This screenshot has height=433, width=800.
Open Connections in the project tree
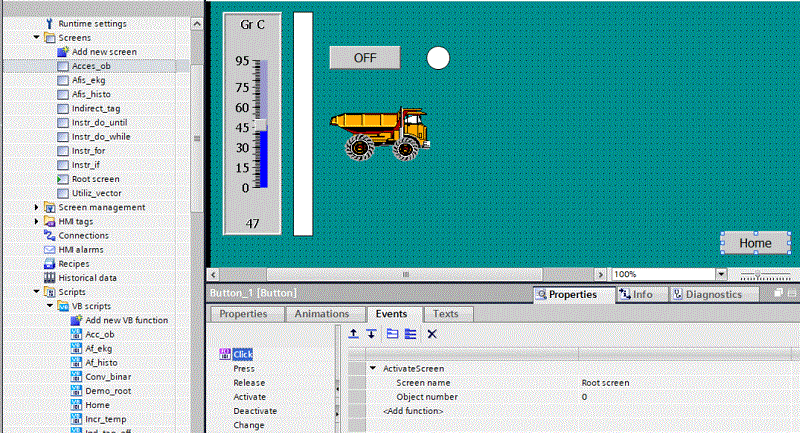pyautogui.click(x=83, y=235)
